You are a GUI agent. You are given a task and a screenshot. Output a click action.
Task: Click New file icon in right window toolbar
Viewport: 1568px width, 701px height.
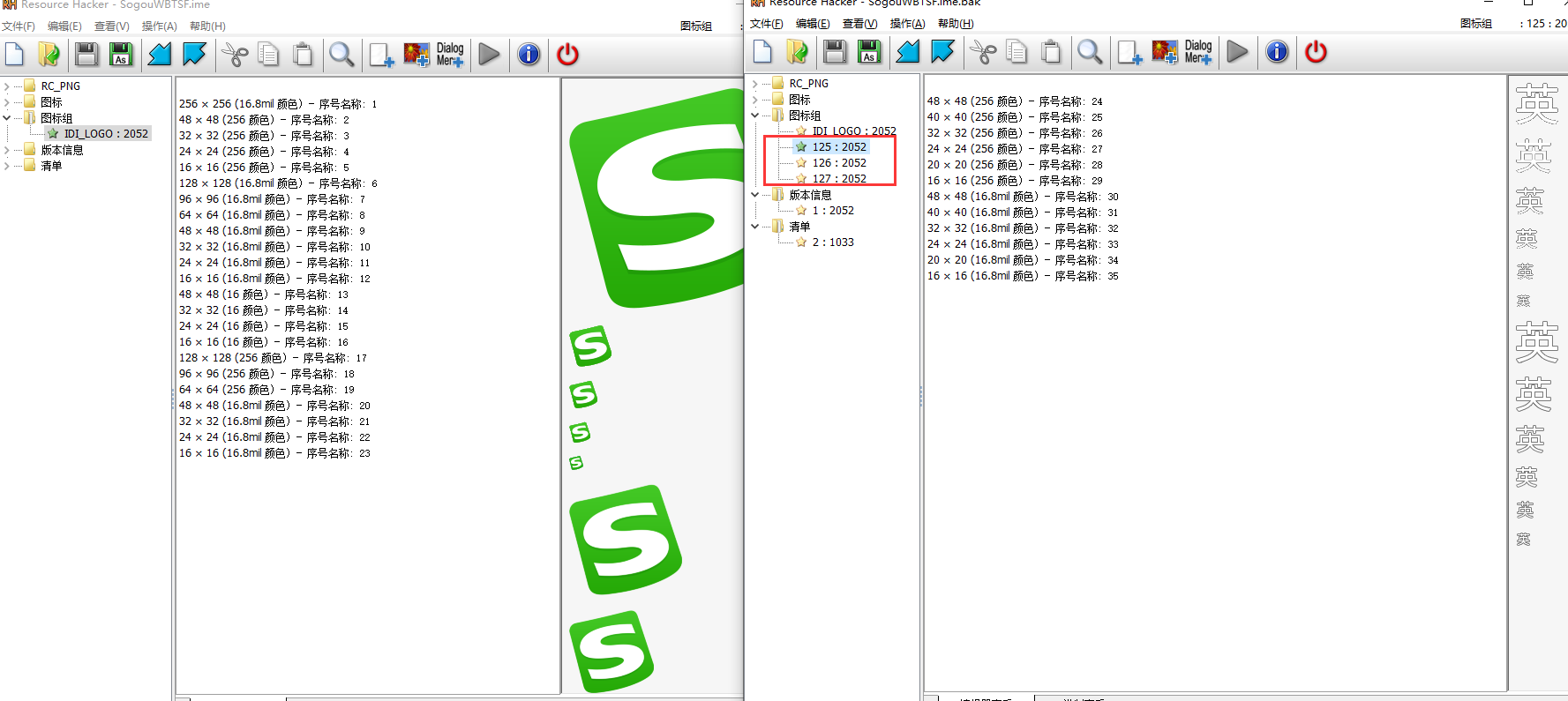coord(763,52)
